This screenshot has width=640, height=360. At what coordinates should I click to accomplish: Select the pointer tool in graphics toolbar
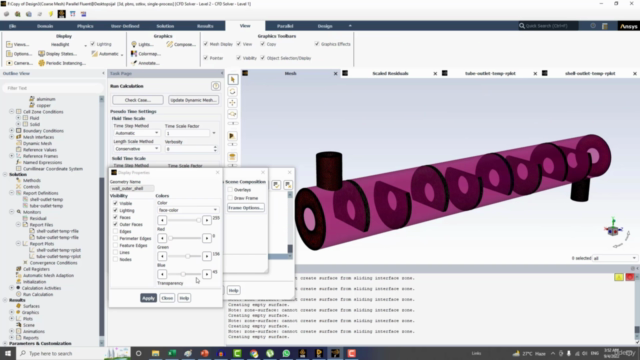232,80
